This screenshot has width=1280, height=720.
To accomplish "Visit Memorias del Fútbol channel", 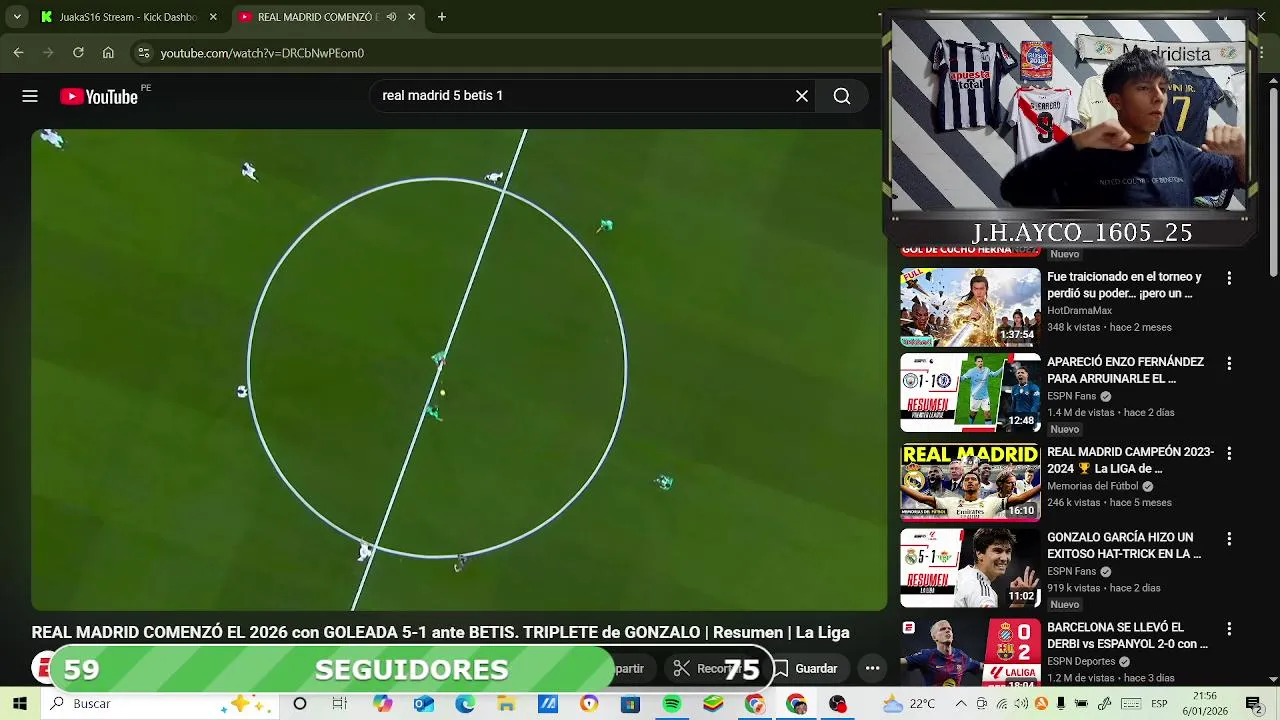I will (x=1094, y=486).
